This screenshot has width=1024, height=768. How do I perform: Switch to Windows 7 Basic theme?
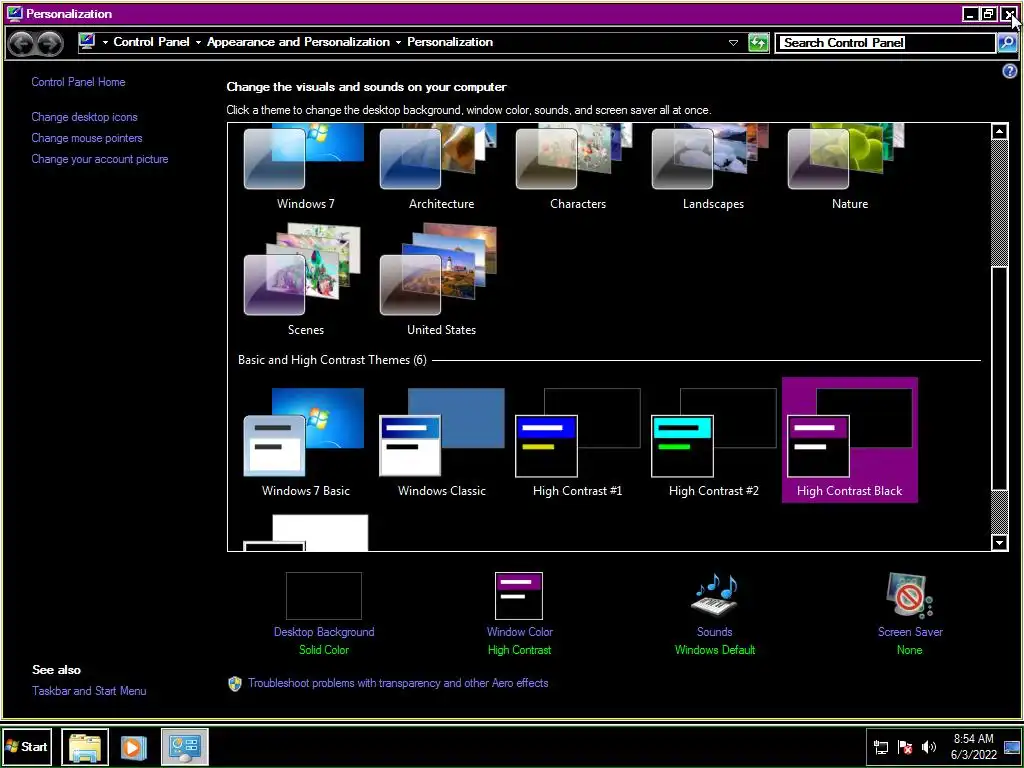click(305, 441)
